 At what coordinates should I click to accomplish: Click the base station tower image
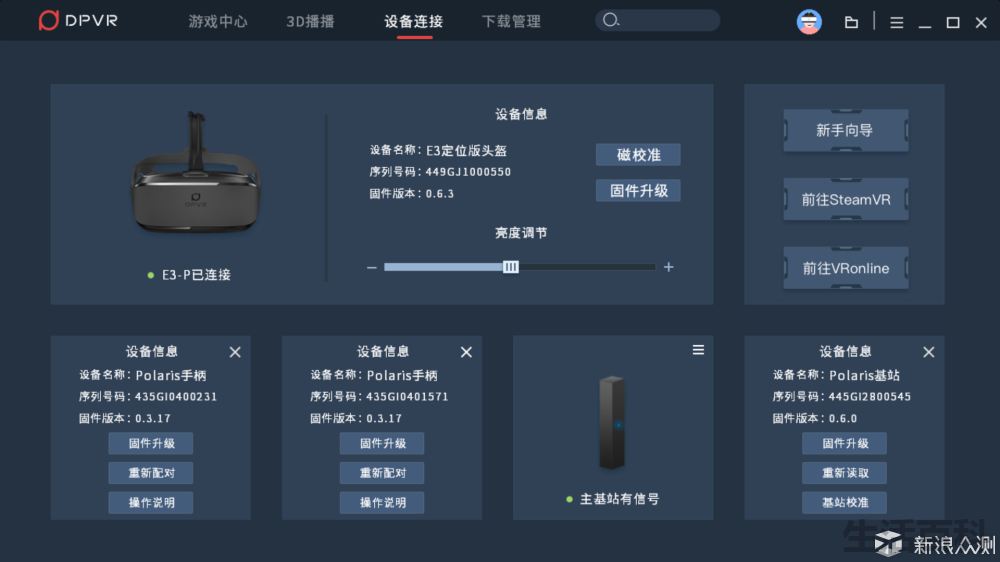(612, 422)
